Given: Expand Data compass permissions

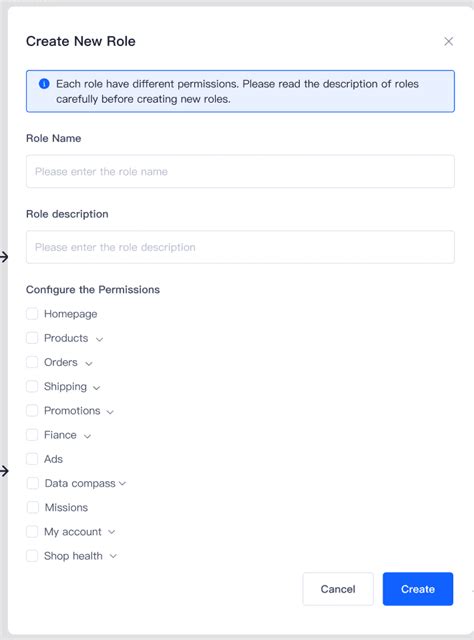Looking at the screenshot, I should point(122,484).
